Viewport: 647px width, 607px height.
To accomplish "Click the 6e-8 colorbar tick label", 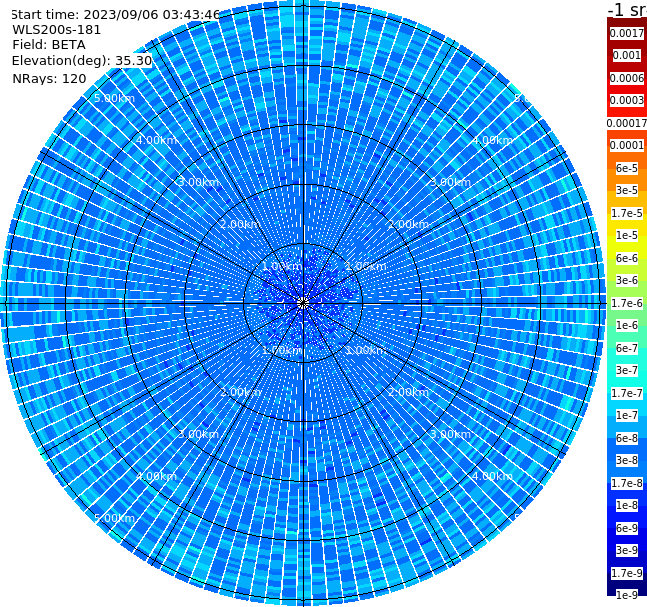I will click(626, 438).
